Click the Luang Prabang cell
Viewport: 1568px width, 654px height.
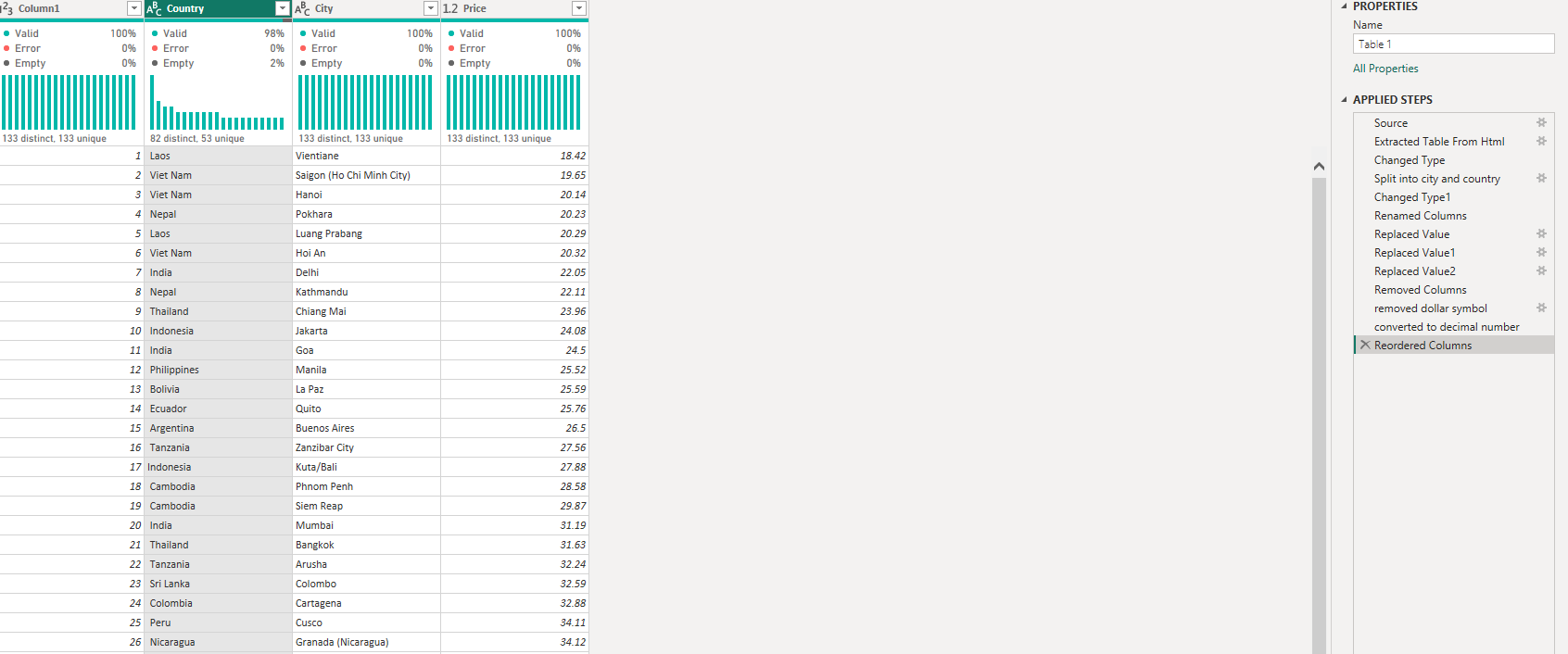[x=366, y=233]
